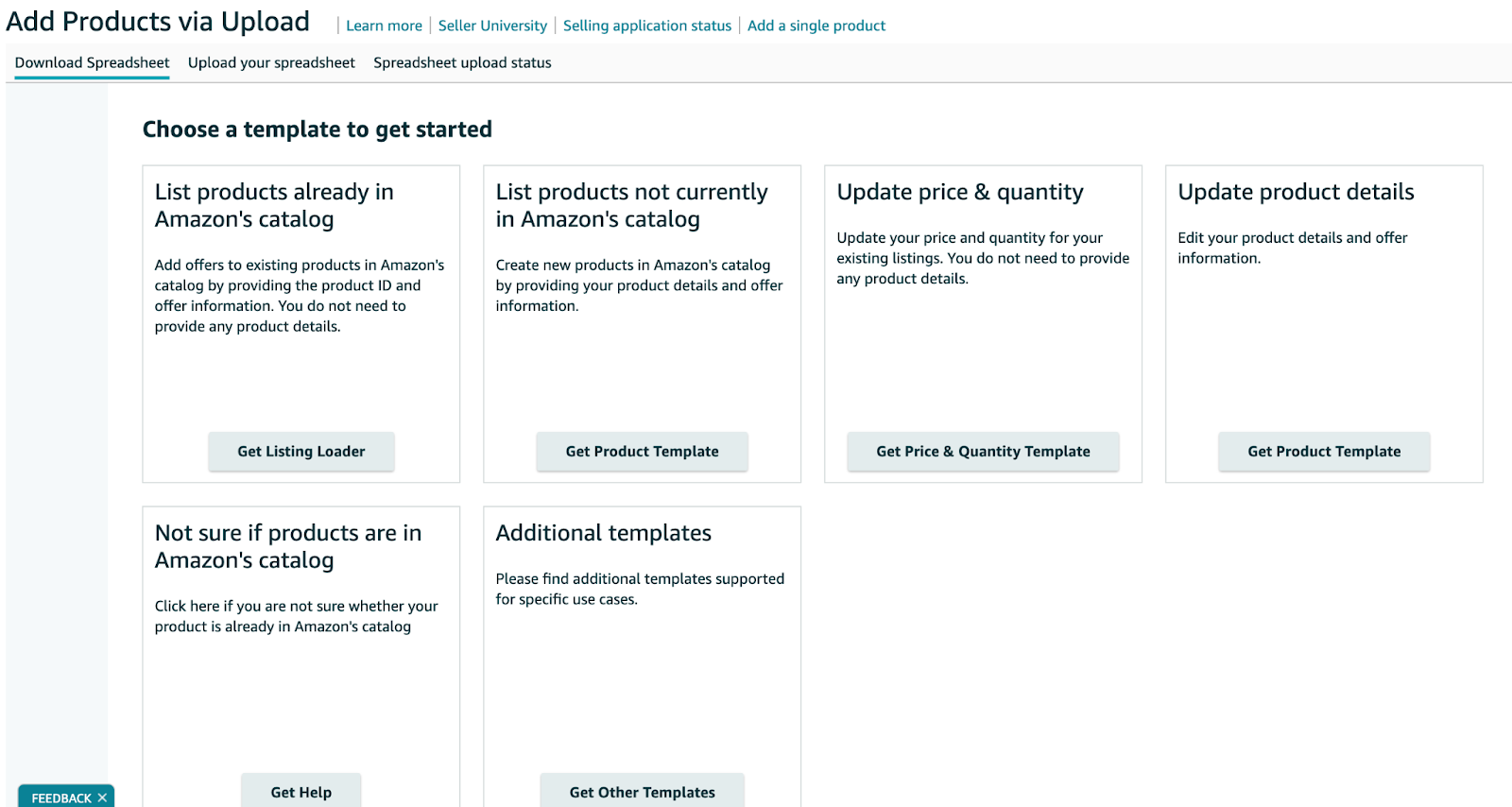Click Get Listing Loader
Screen dimensions: 1512x807
click(x=301, y=451)
